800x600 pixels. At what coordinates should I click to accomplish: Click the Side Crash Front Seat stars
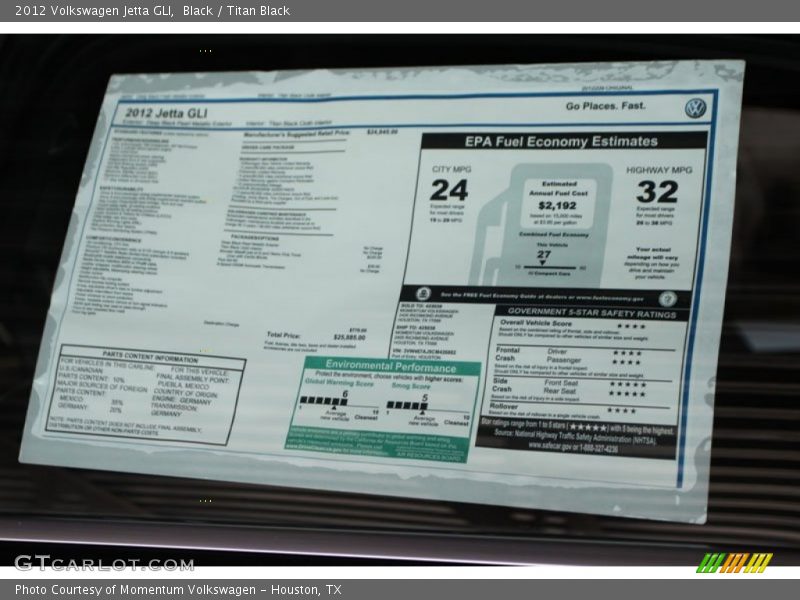coord(626,384)
